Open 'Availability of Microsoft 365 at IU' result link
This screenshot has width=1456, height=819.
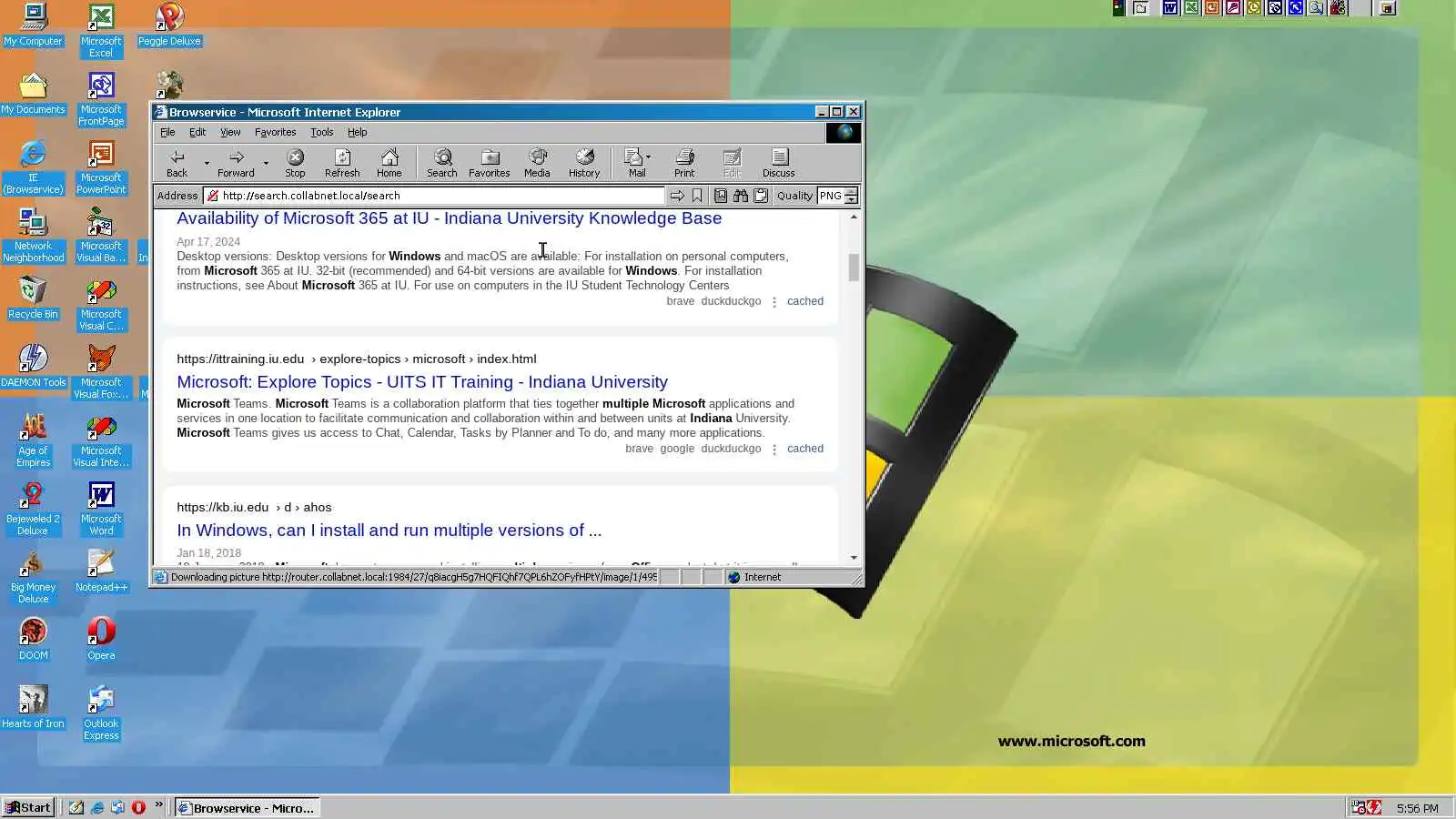click(450, 218)
